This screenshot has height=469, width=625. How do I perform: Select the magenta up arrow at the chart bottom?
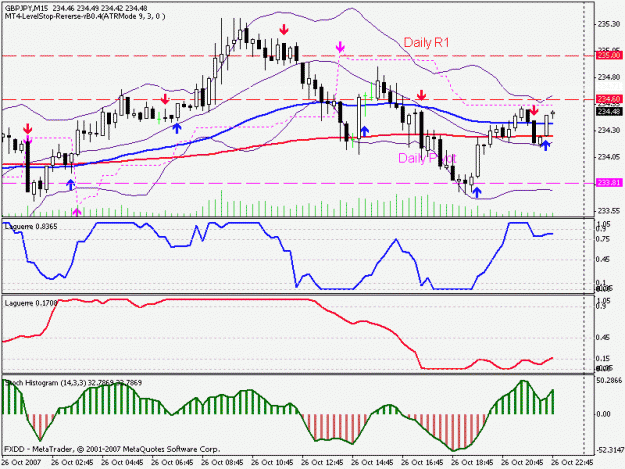(x=77, y=212)
